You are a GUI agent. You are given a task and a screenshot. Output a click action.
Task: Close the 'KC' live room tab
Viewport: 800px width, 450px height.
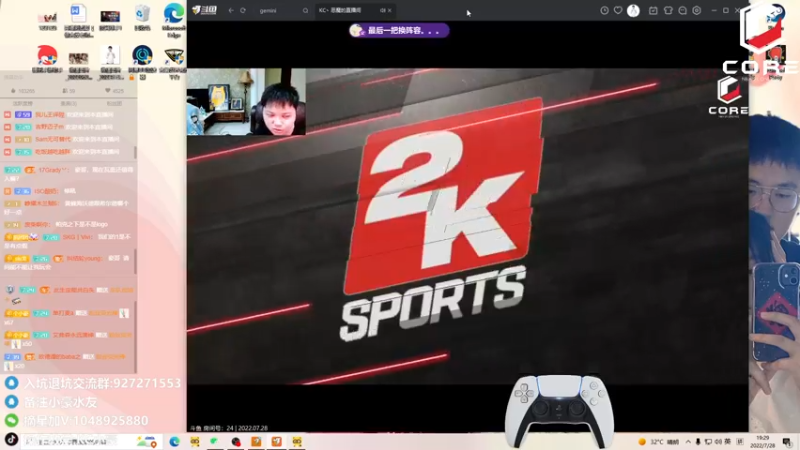tap(390, 10)
